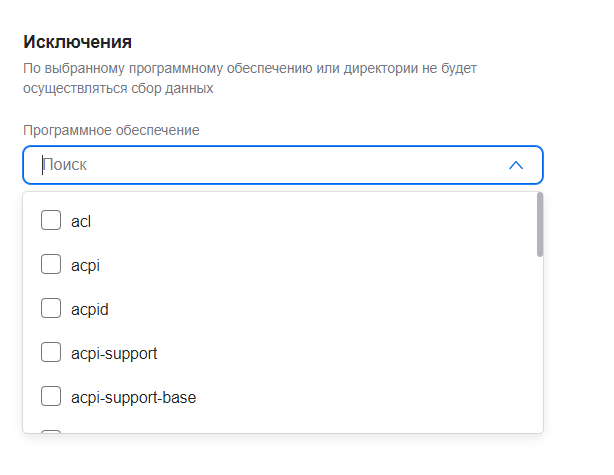Screen dimensions: 614x475
Task: Choose the acpi option label
Action: pyautogui.click(x=86, y=265)
